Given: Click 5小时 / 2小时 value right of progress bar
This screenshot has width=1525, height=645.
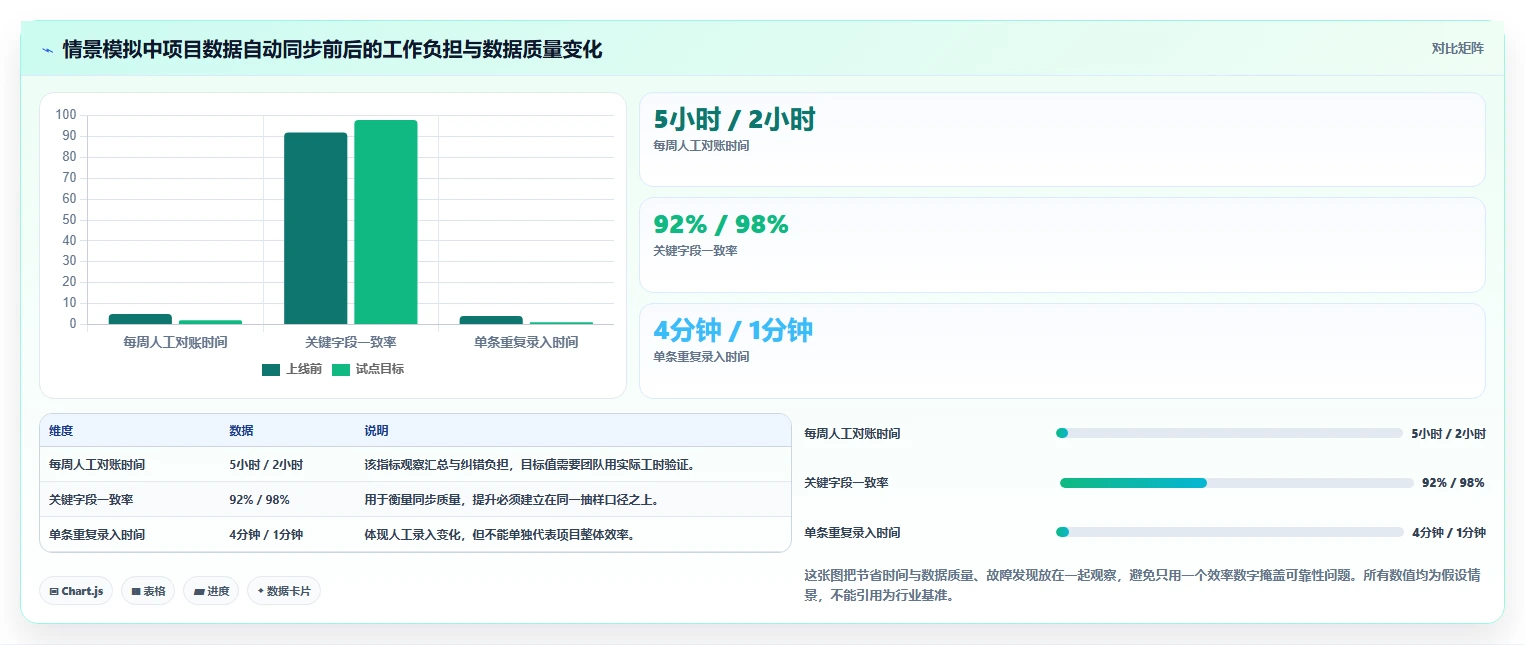Looking at the screenshot, I should (1448, 434).
